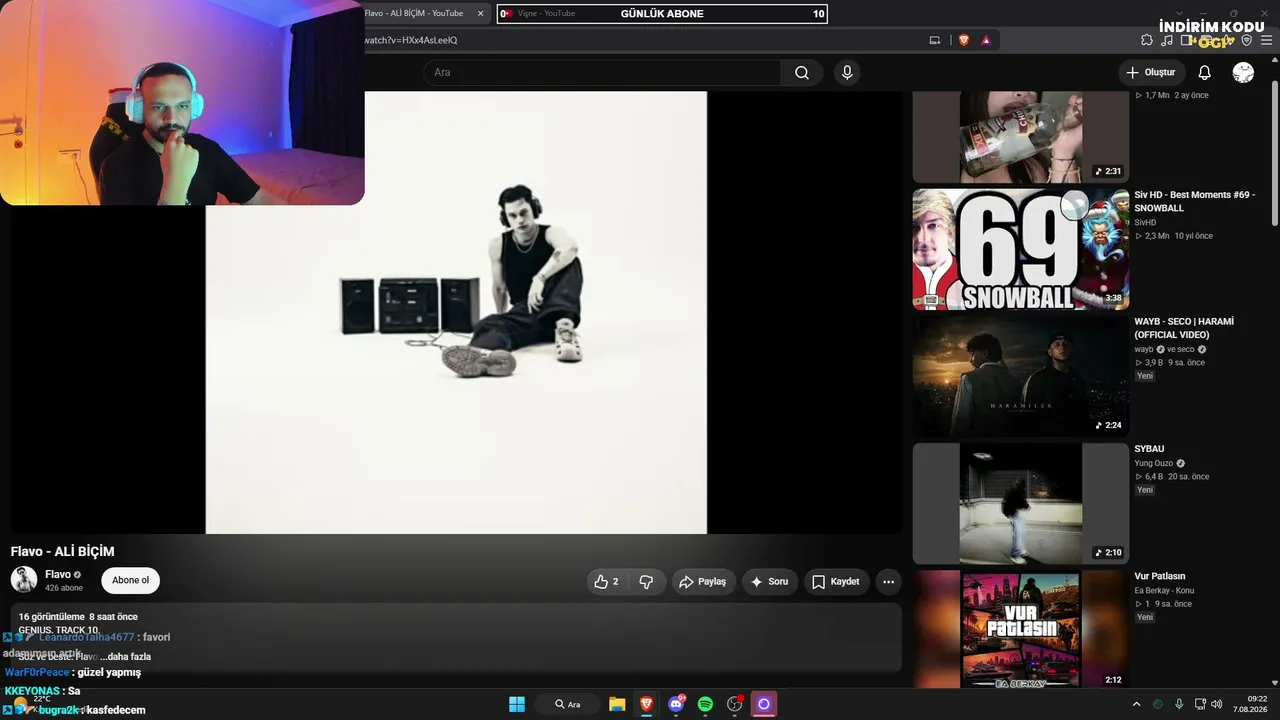
Task: Click the install-app icon in address bar
Action: [935, 40]
